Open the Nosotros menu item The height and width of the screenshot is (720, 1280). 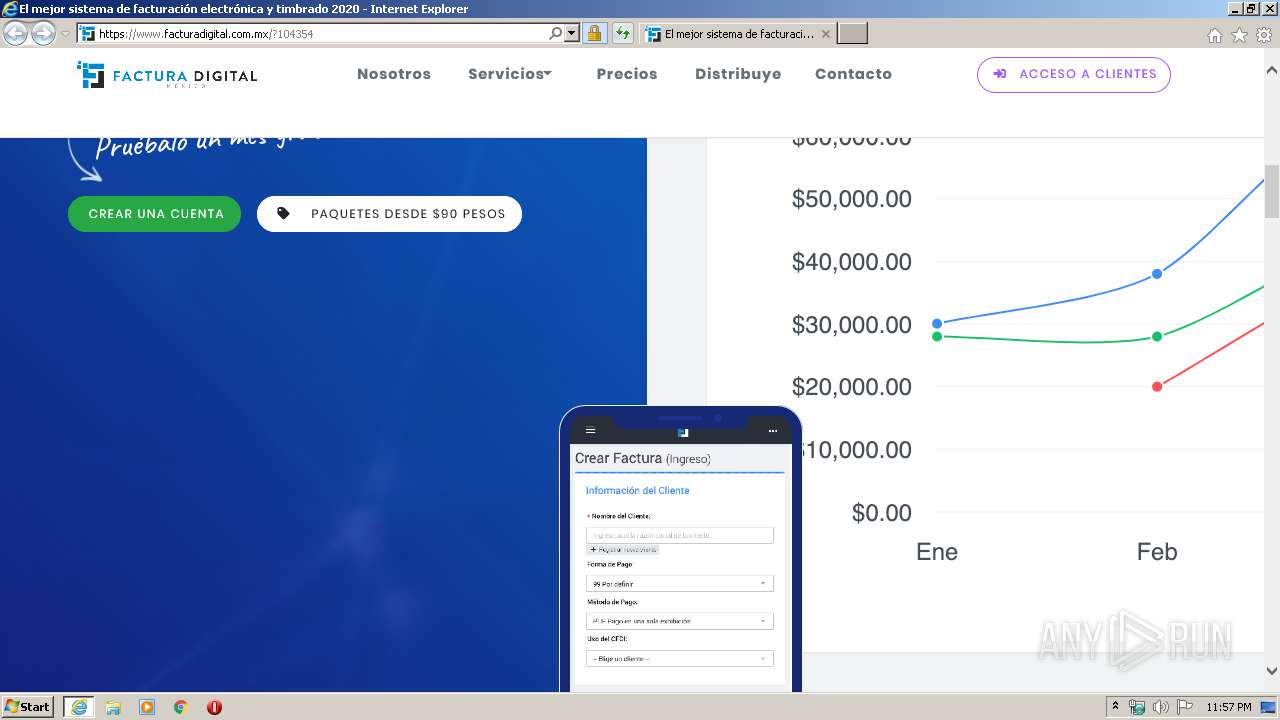coord(394,74)
